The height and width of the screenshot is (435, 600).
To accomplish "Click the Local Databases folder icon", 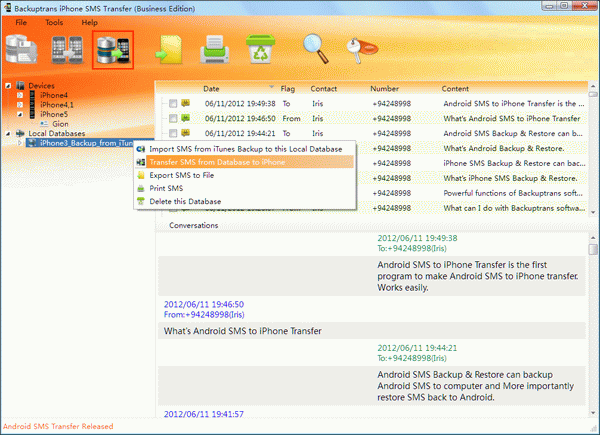I will click(x=20, y=133).
